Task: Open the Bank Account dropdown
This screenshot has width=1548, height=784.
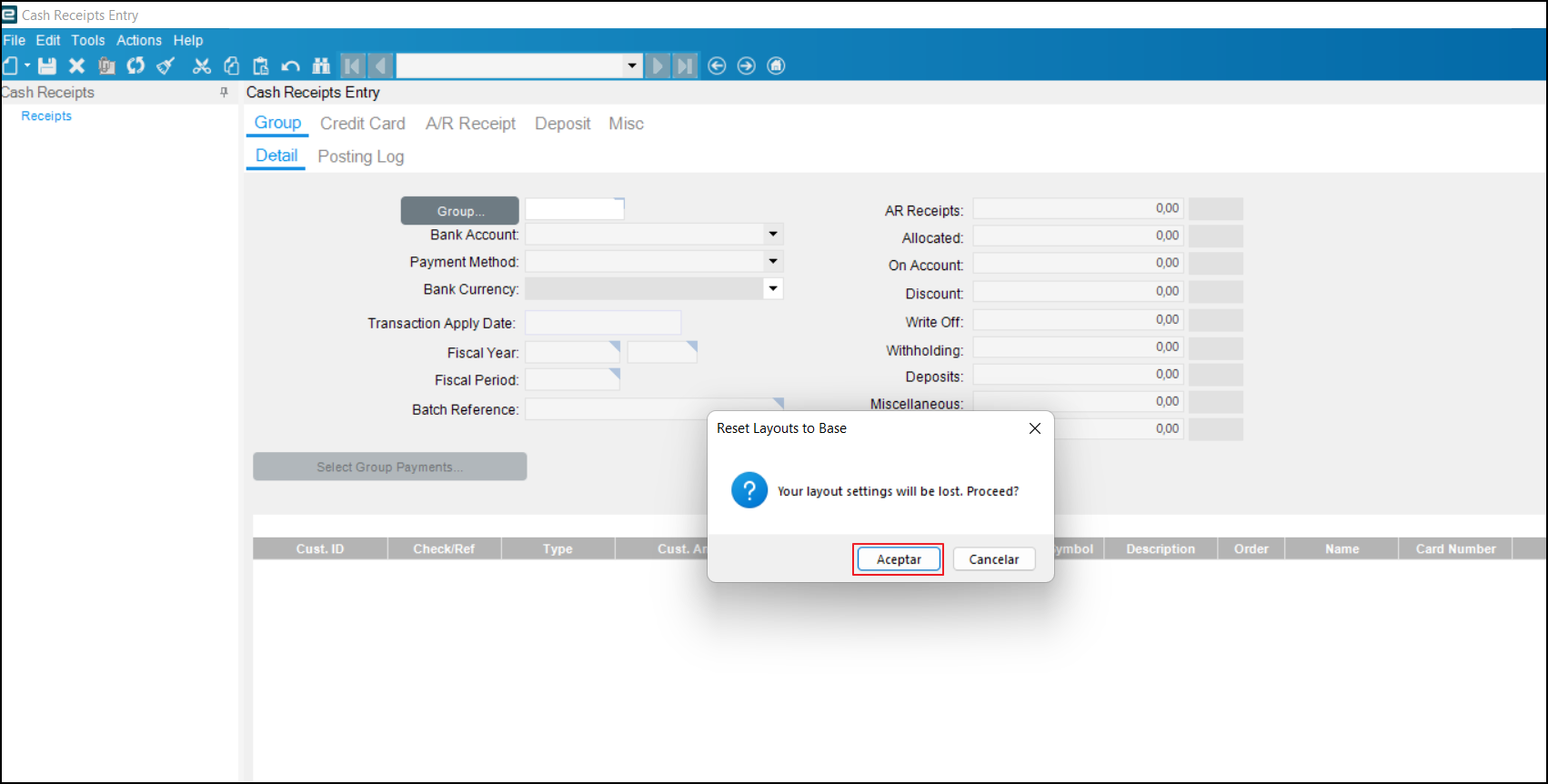Action: pyautogui.click(x=773, y=235)
